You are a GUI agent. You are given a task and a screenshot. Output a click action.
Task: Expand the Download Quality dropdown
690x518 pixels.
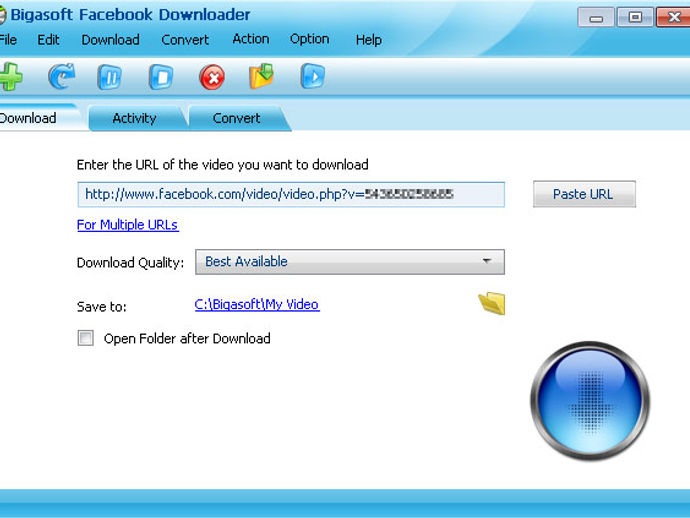click(350, 262)
